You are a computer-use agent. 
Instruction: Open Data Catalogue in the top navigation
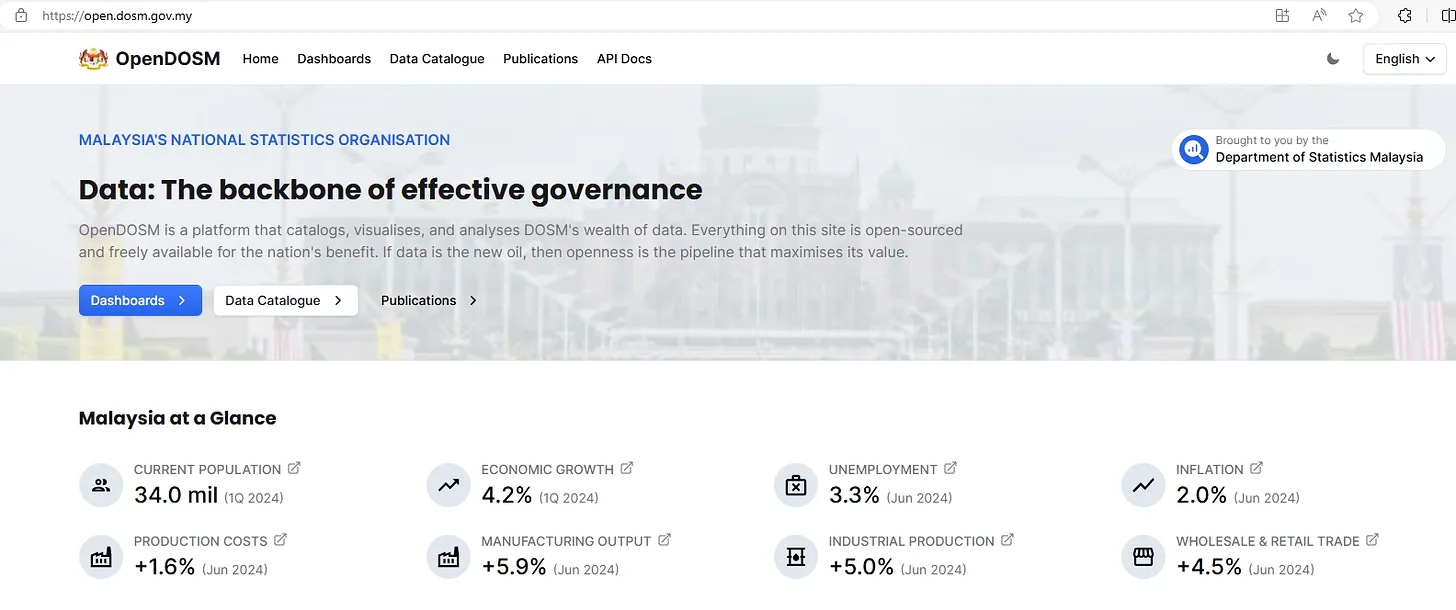tap(437, 59)
